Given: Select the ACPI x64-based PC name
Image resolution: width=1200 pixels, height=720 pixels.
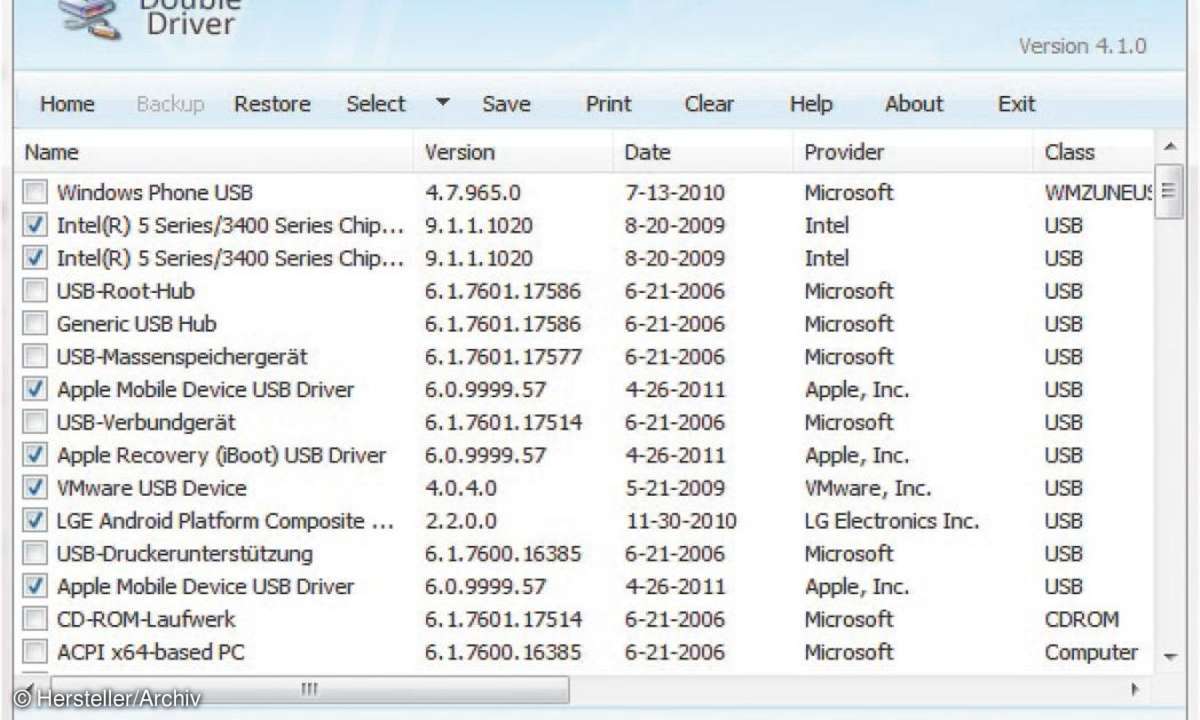Looking at the screenshot, I should click(151, 652).
